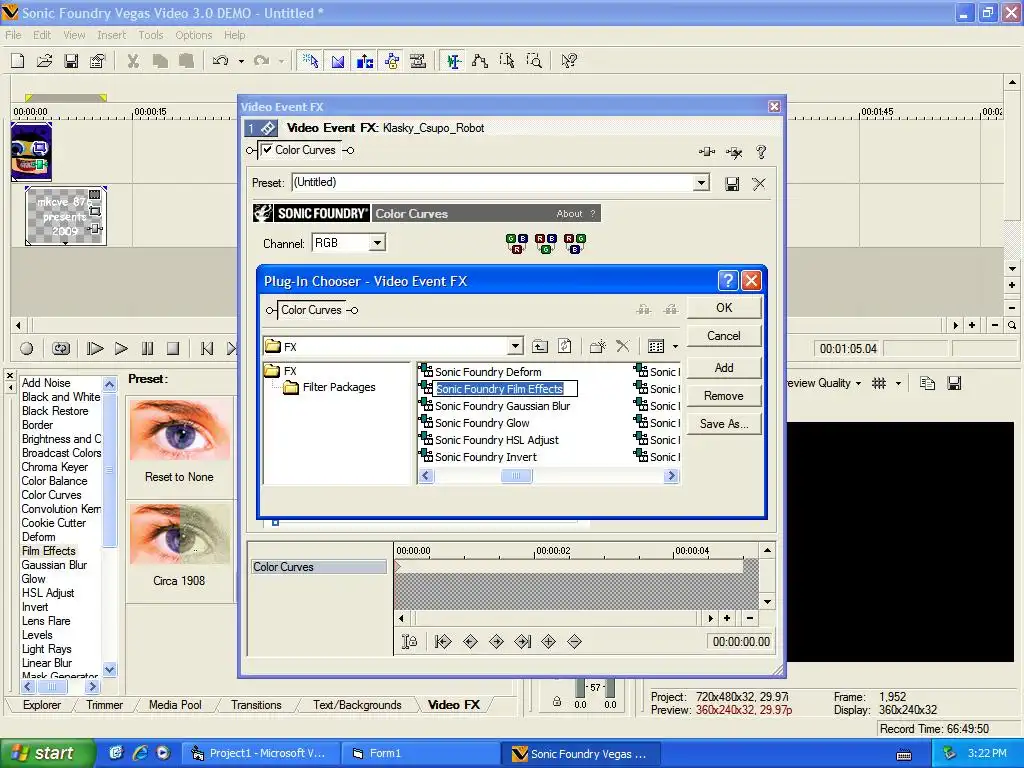Screen dimensions: 1024x768
Task: Open the FX folder dropdown in Plug-In Chooser
Action: pos(515,346)
